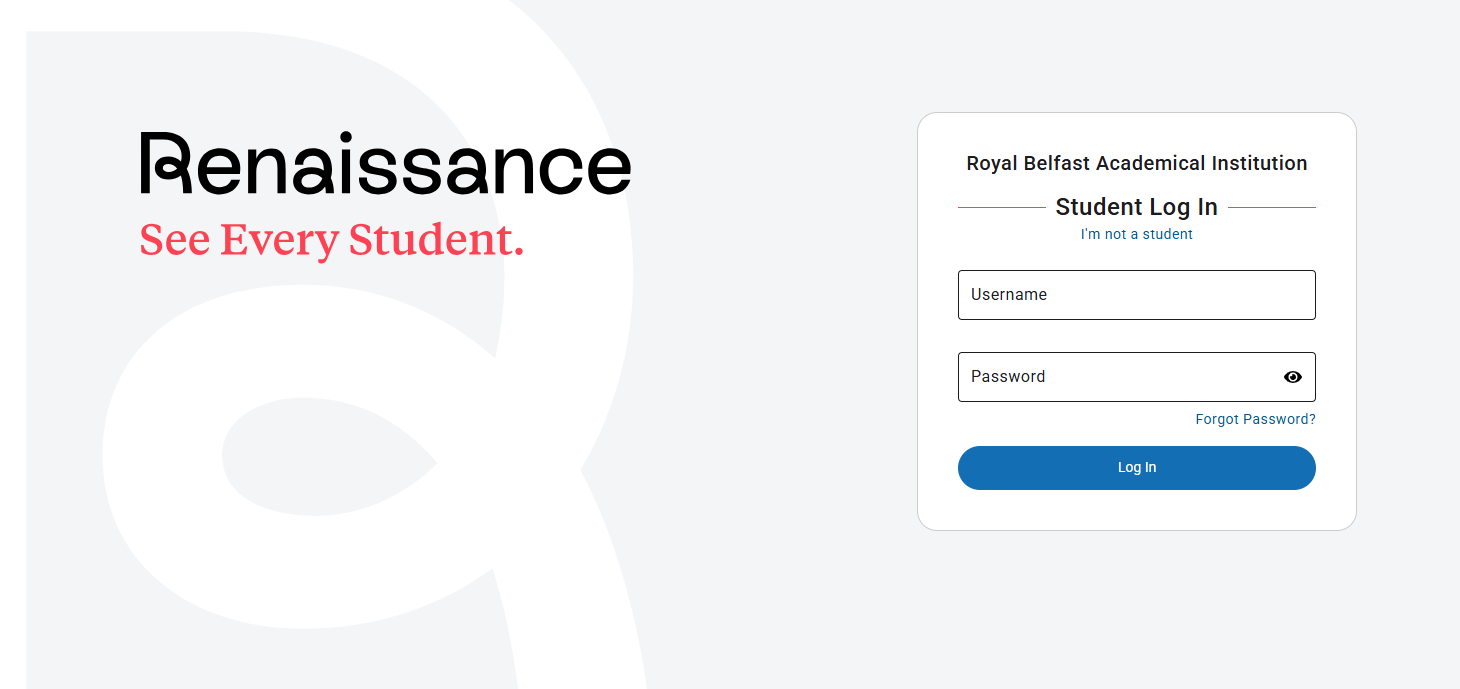1460x689 pixels.
Task: Click the Student Log In heading
Action: point(1136,207)
